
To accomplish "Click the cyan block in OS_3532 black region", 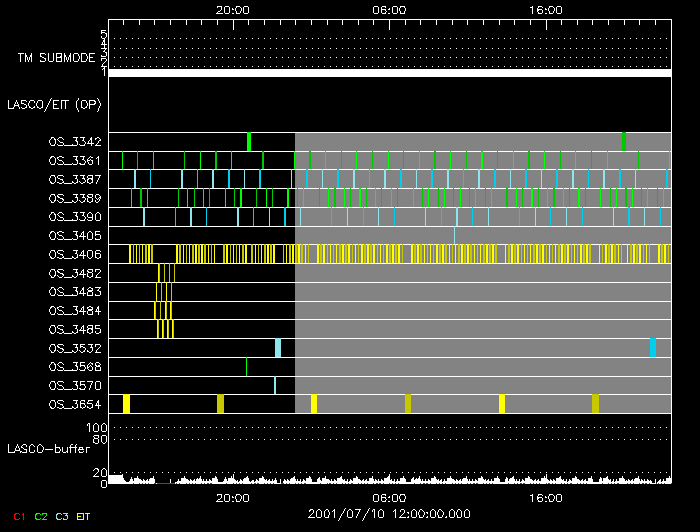I will tap(278, 347).
